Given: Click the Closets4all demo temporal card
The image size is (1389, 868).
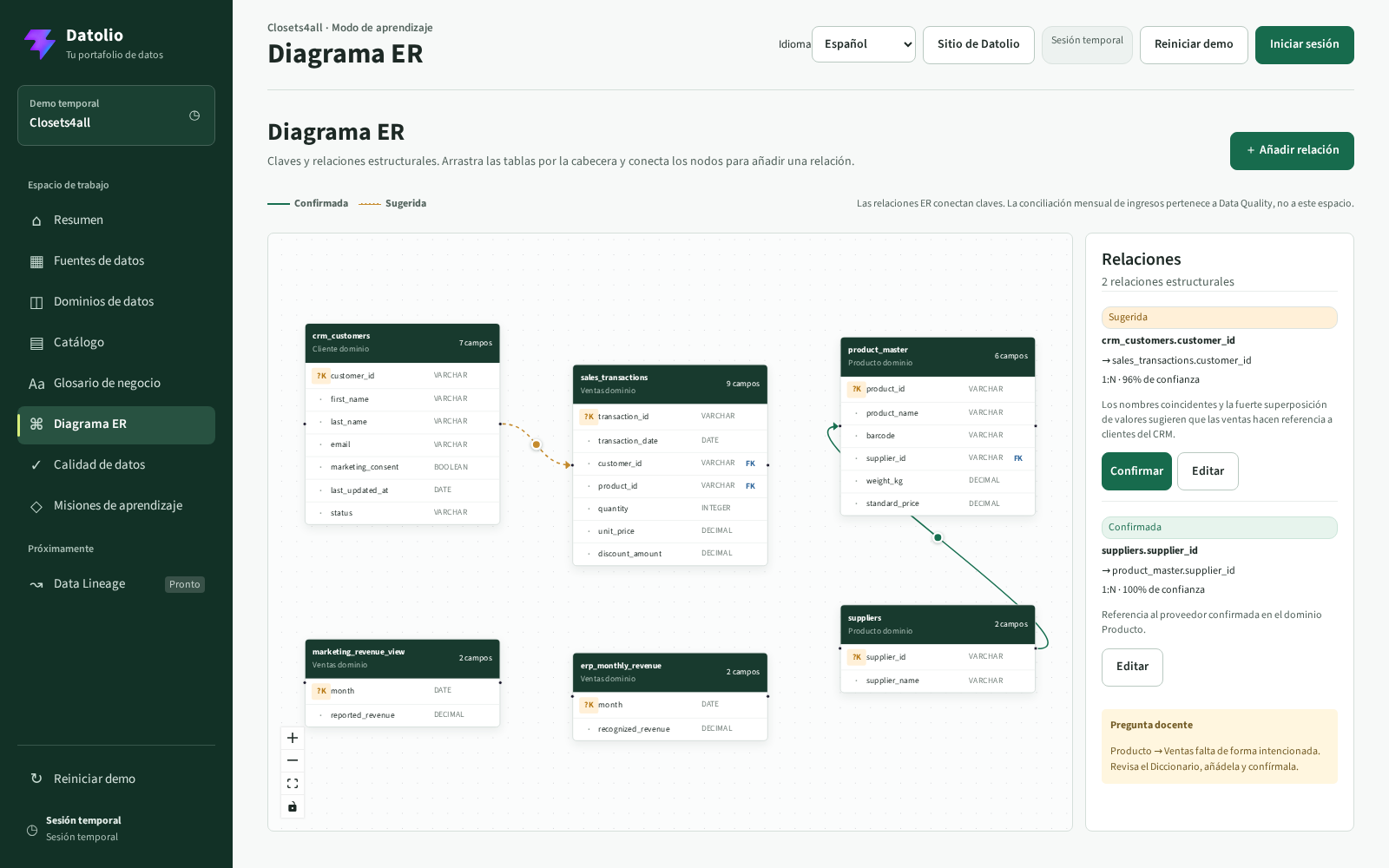Looking at the screenshot, I should [116, 115].
